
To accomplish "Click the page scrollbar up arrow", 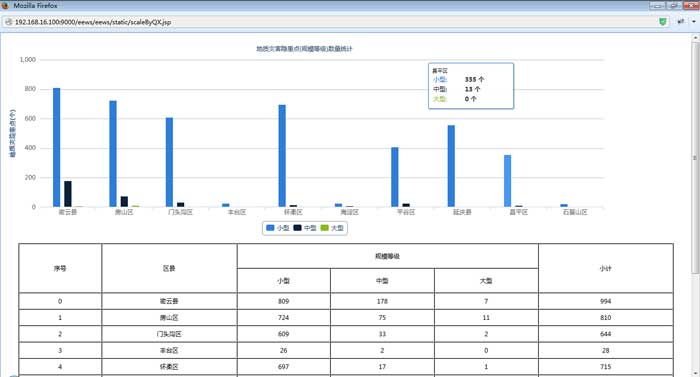I will 696,38.
